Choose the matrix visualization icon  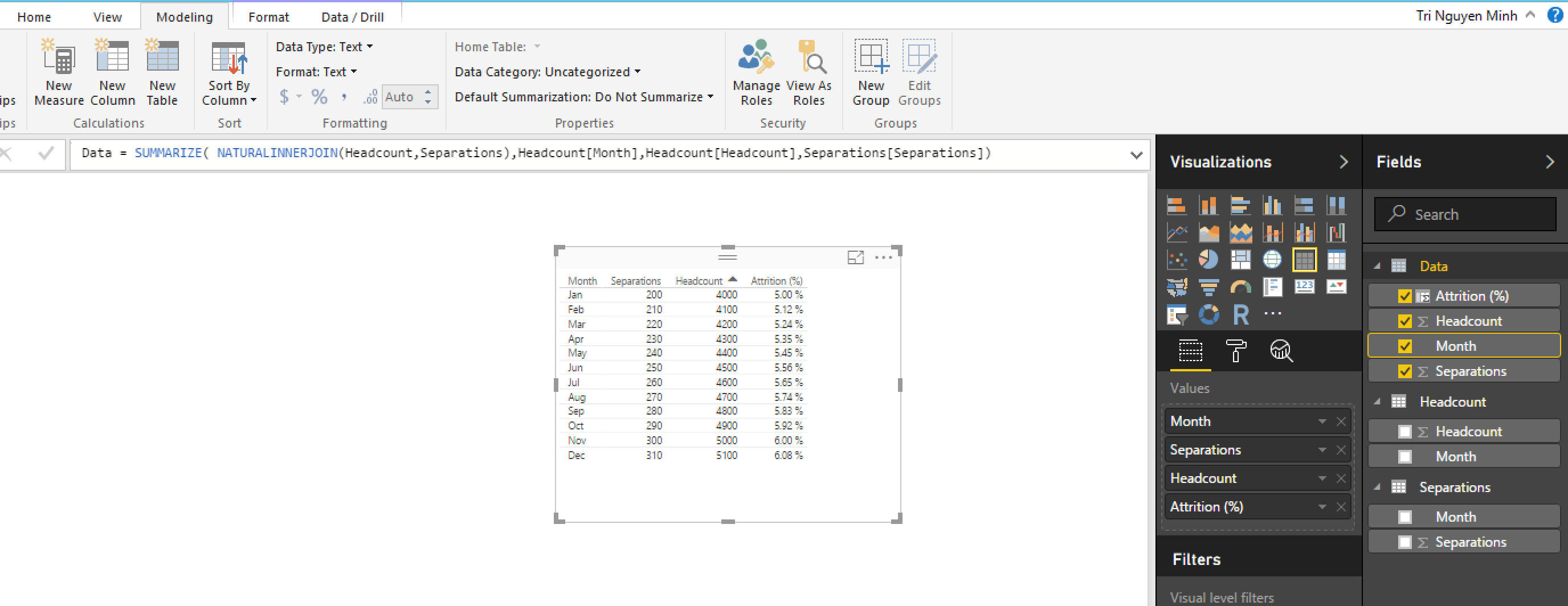click(x=1336, y=260)
